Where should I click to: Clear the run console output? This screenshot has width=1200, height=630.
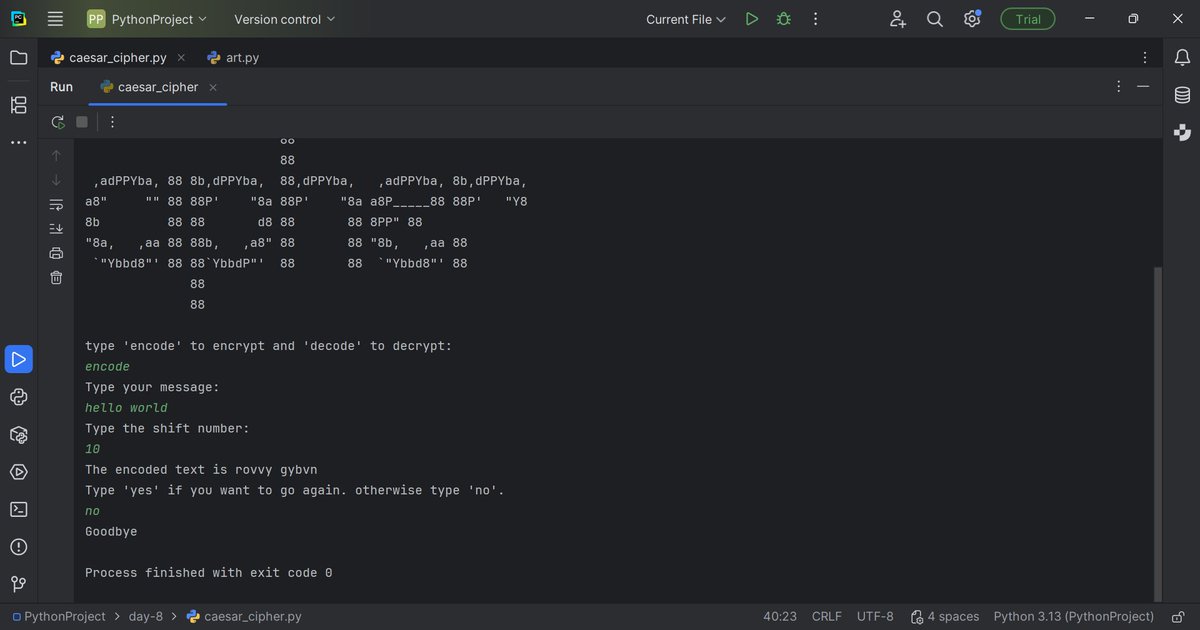[x=57, y=277]
